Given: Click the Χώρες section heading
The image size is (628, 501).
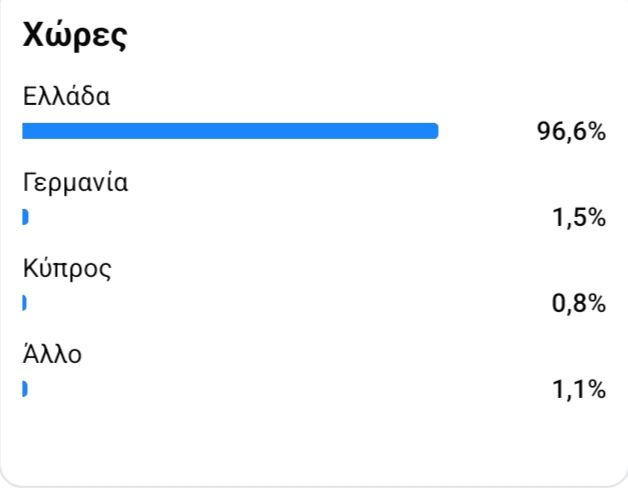Looking at the screenshot, I should coord(74,36).
